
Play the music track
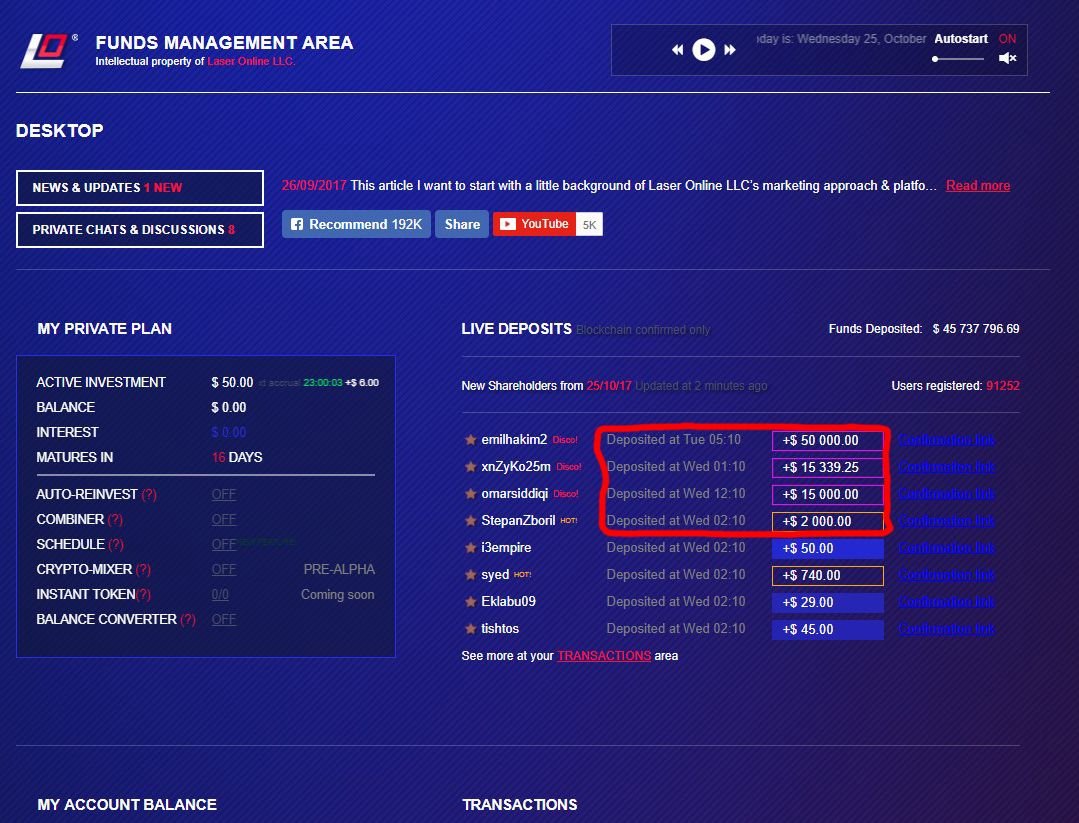tap(703, 50)
